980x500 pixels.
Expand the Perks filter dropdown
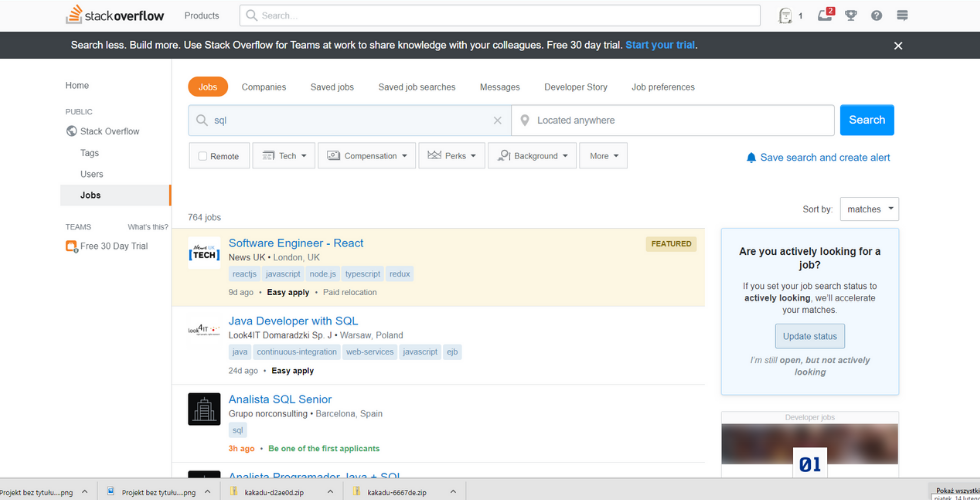(452, 156)
